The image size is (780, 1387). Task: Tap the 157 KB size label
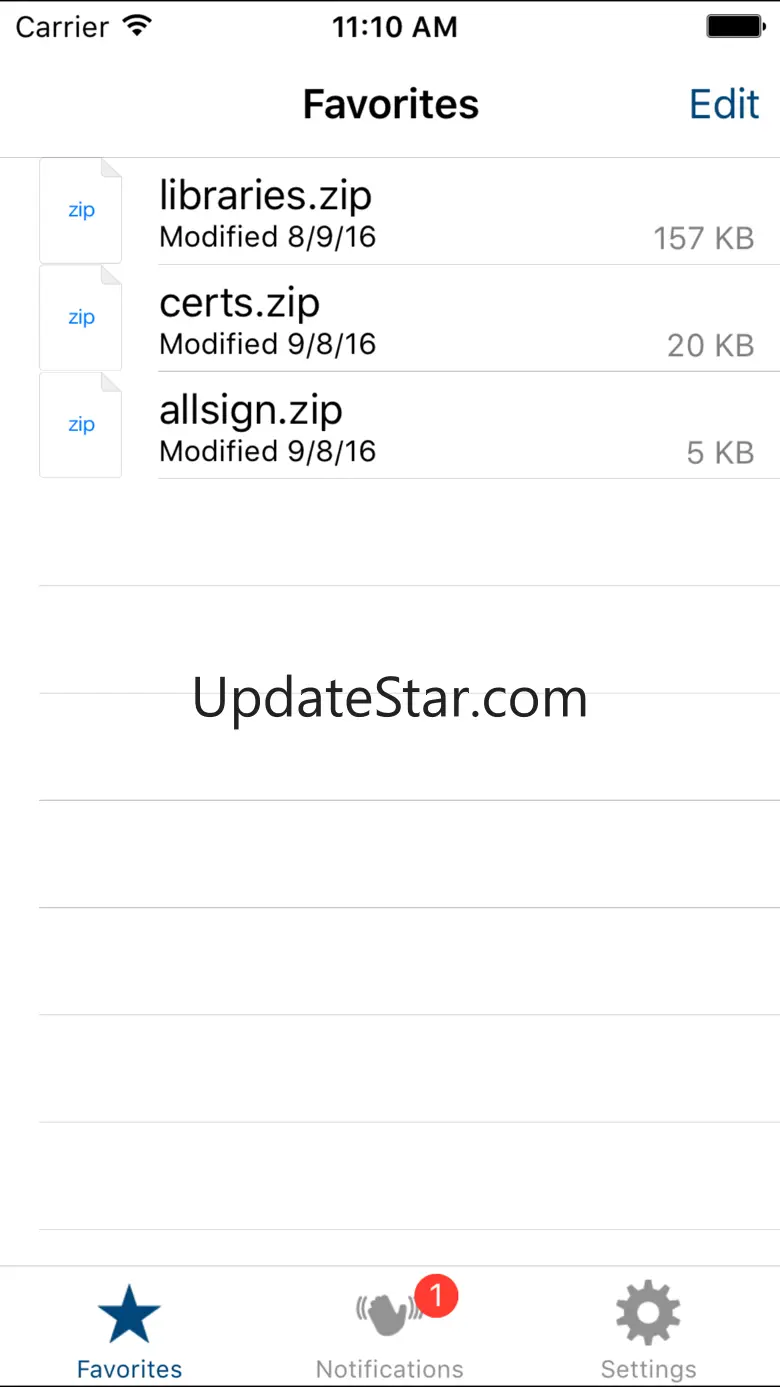[x=703, y=238]
